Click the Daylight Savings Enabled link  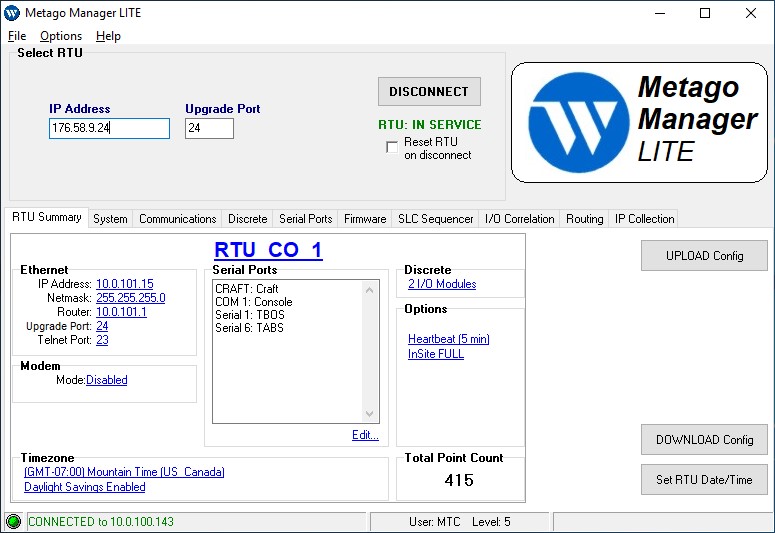pos(85,487)
